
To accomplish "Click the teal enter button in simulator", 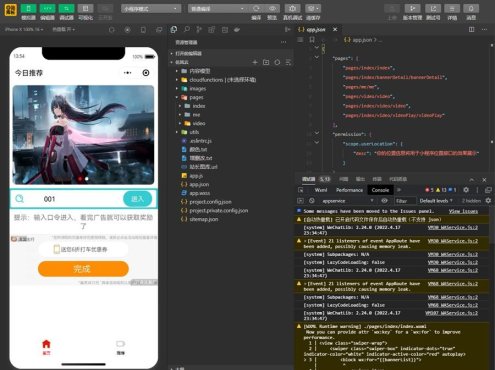I will pyautogui.click(x=137, y=199).
